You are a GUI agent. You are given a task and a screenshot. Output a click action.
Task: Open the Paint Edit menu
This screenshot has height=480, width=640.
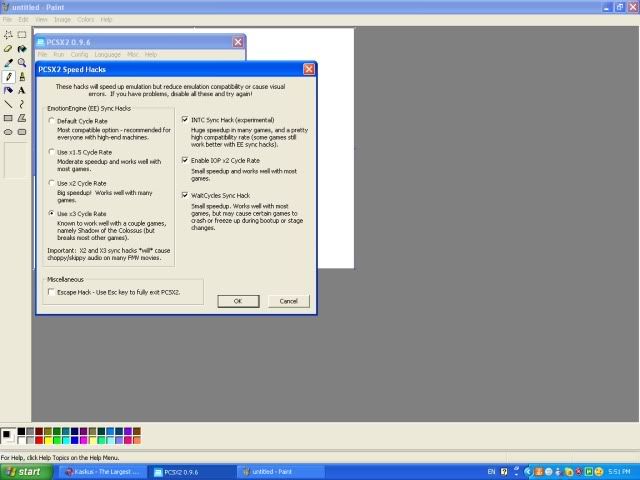coord(23,20)
